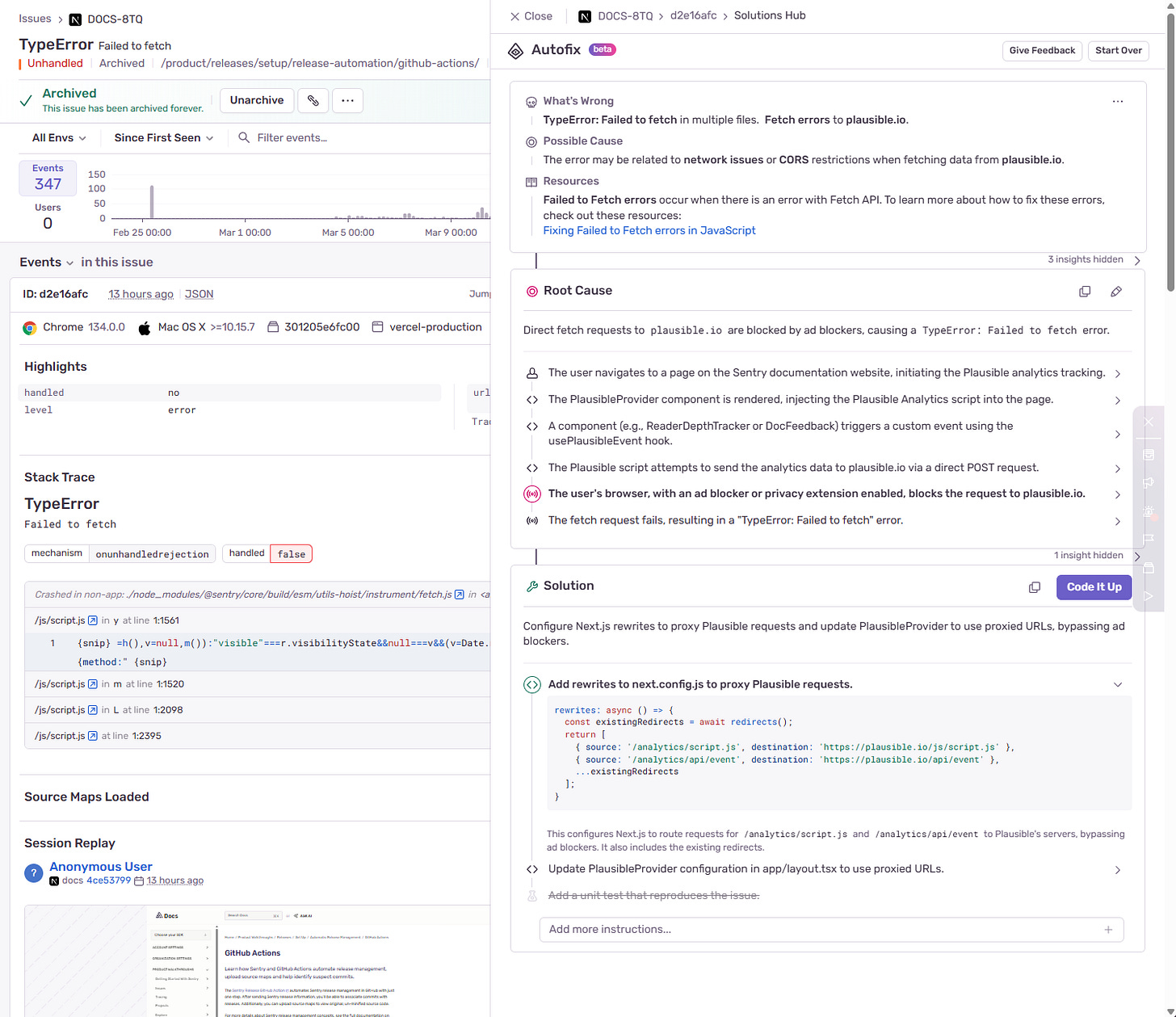Toggle the crossed-out unit test step
The width and height of the screenshot is (1176, 1017).
point(654,895)
